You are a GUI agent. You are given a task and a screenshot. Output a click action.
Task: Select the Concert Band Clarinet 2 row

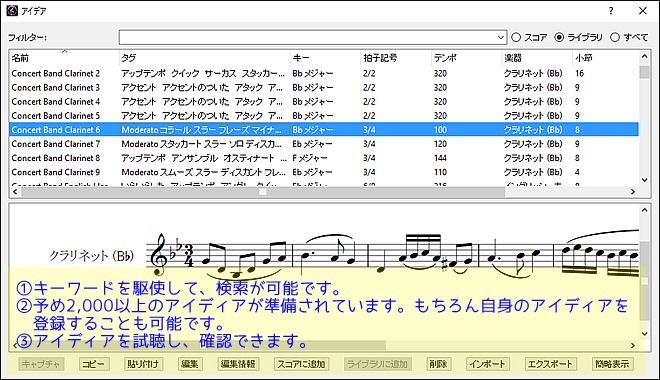point(324,73)
